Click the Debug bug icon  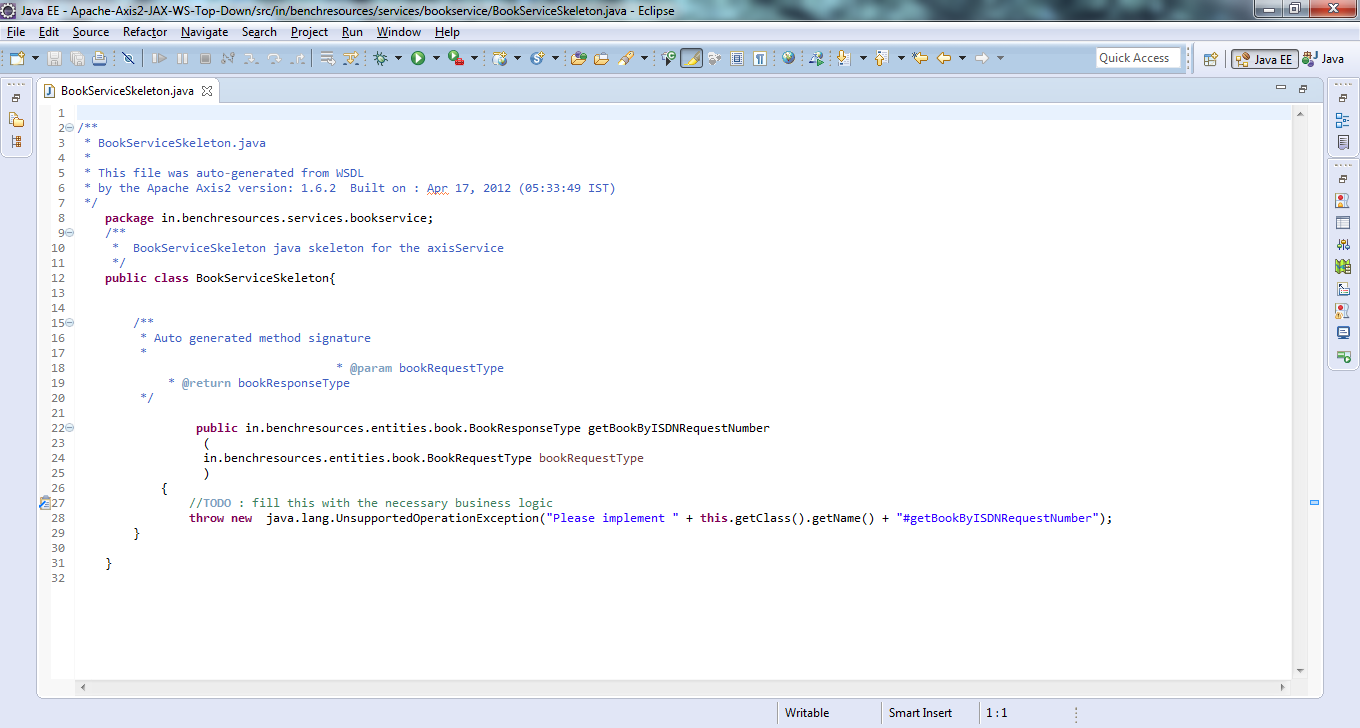pyautogui.click(x=381, y=58)
